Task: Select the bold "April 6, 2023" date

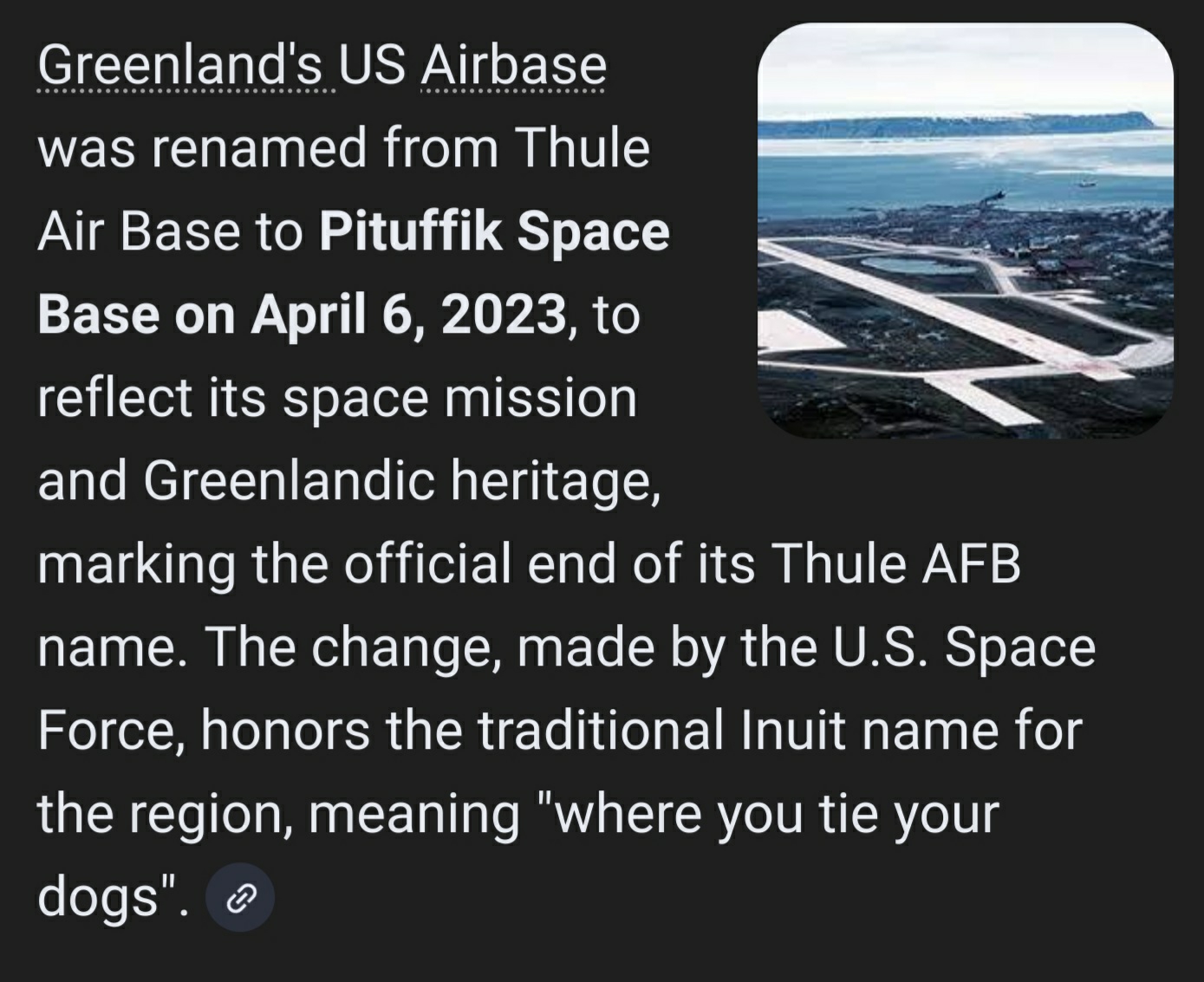Action: [408, 315]
